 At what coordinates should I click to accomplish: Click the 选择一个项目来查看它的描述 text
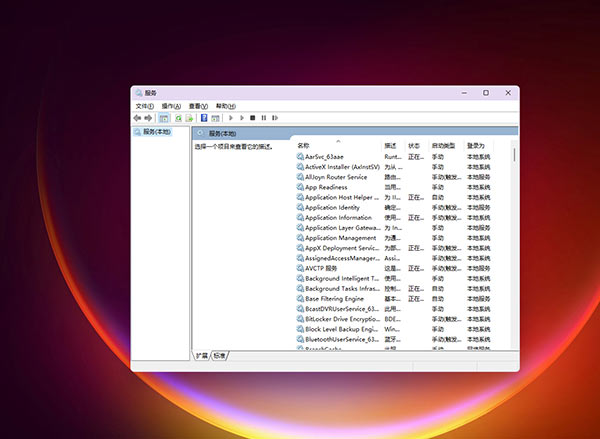tap(234, 147)
